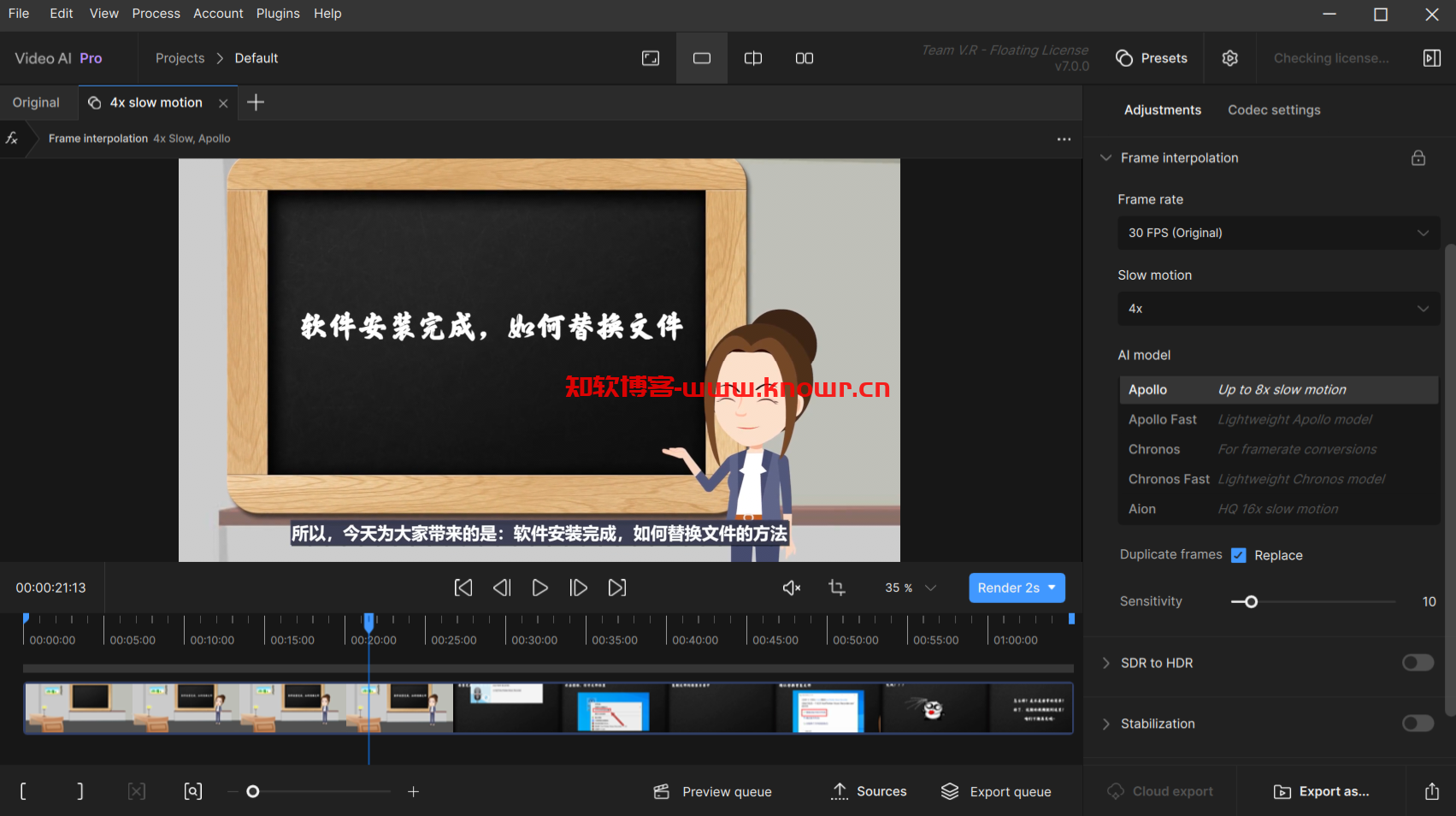The width and height of the screenshot is (1456, 816).
Task: Open Render 2s dropdown arrow
Action: coord(1052,588)
